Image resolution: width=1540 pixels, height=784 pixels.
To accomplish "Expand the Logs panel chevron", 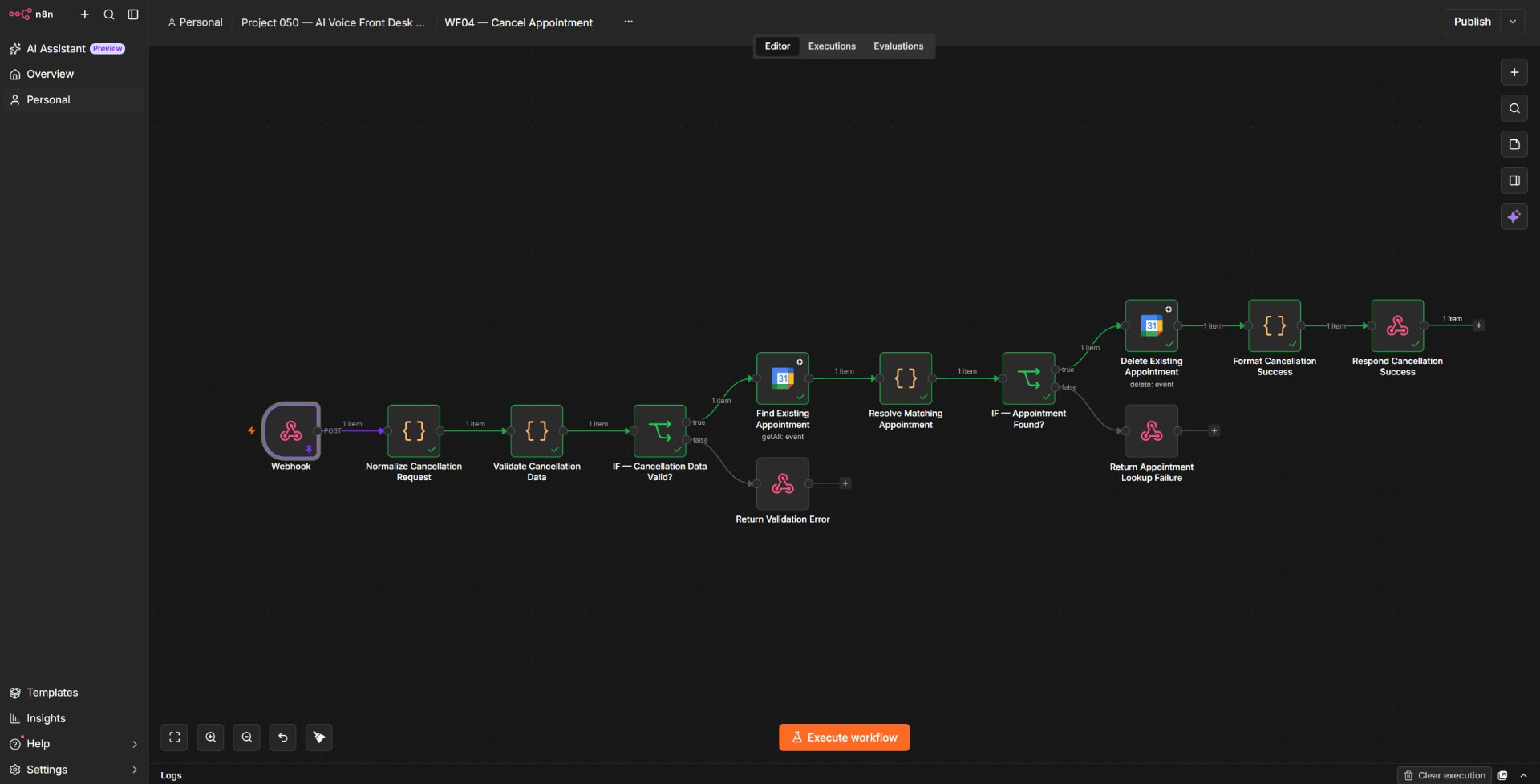I will coord(1523,775).
